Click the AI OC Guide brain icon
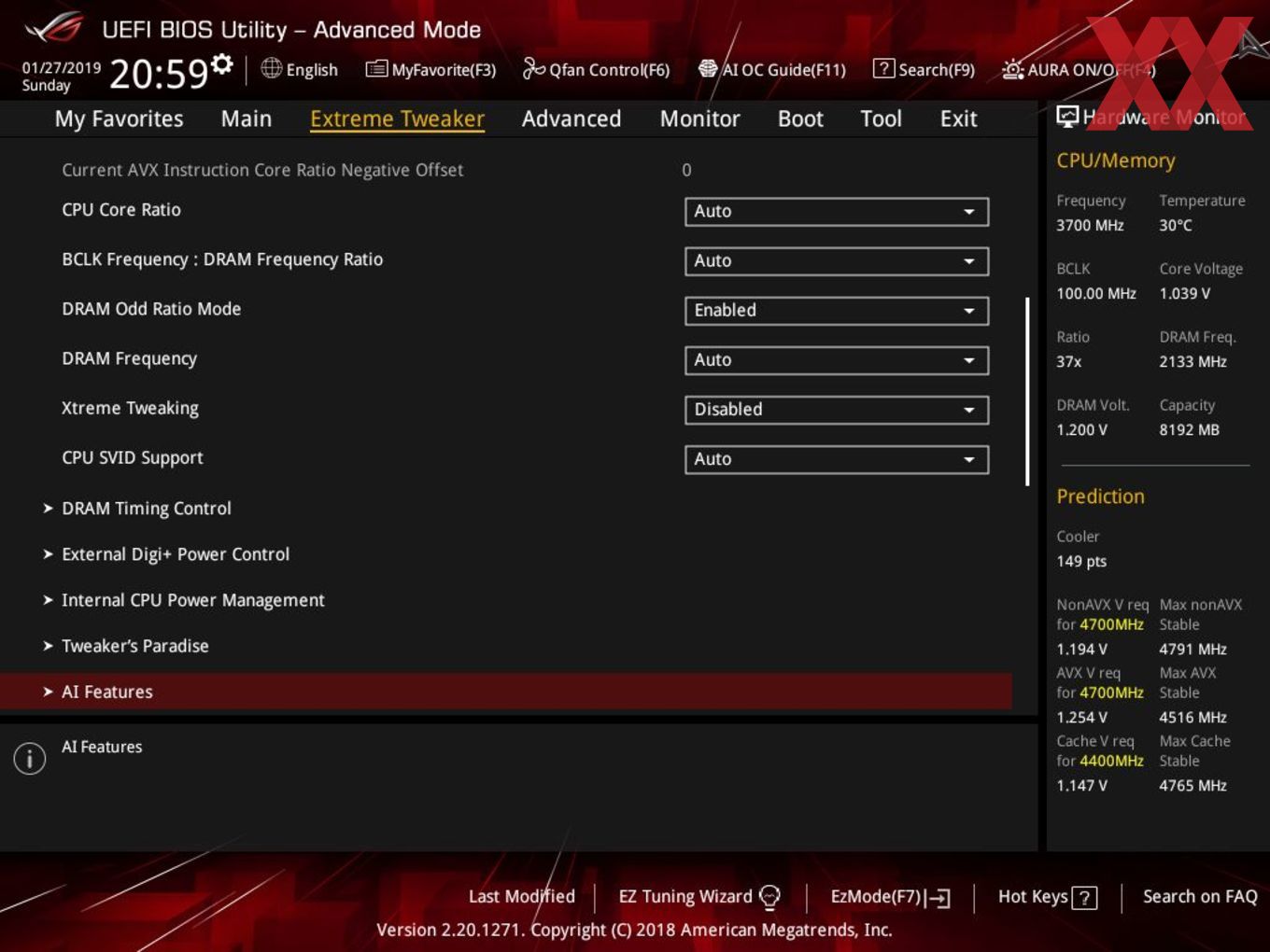This screenshot has height=952, width=1270. 708,68
